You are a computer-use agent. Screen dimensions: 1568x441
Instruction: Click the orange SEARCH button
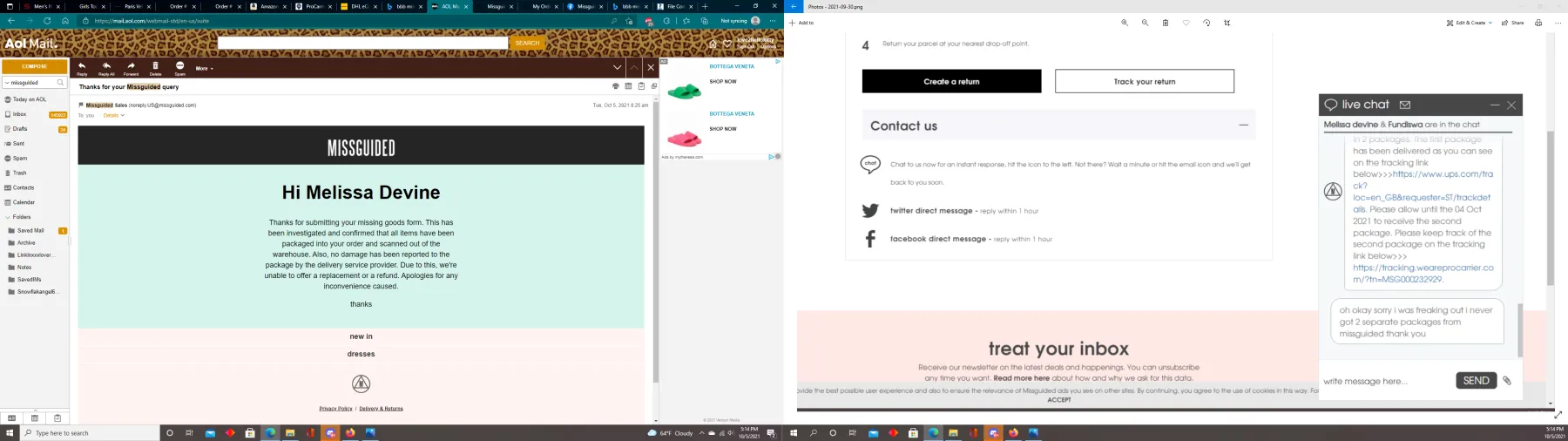pos(527,43)
